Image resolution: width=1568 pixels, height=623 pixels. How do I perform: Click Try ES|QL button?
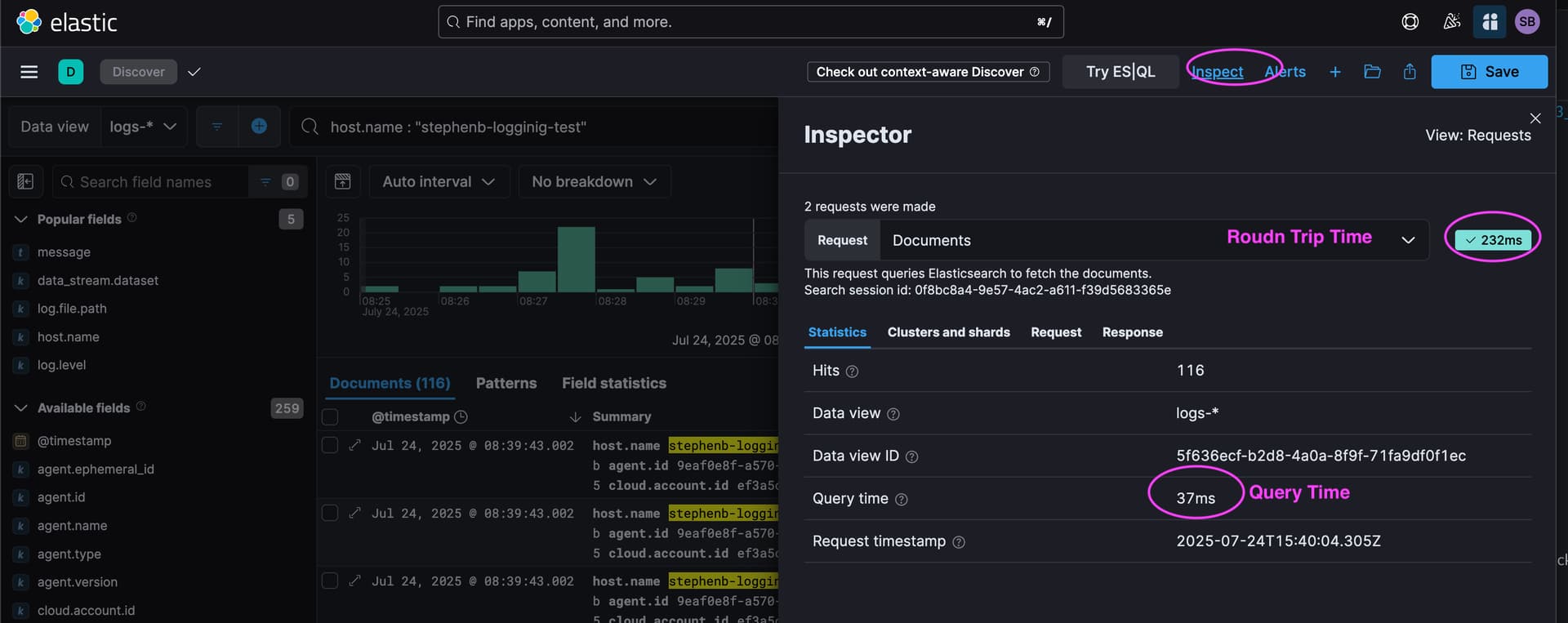pos(1120,72)
